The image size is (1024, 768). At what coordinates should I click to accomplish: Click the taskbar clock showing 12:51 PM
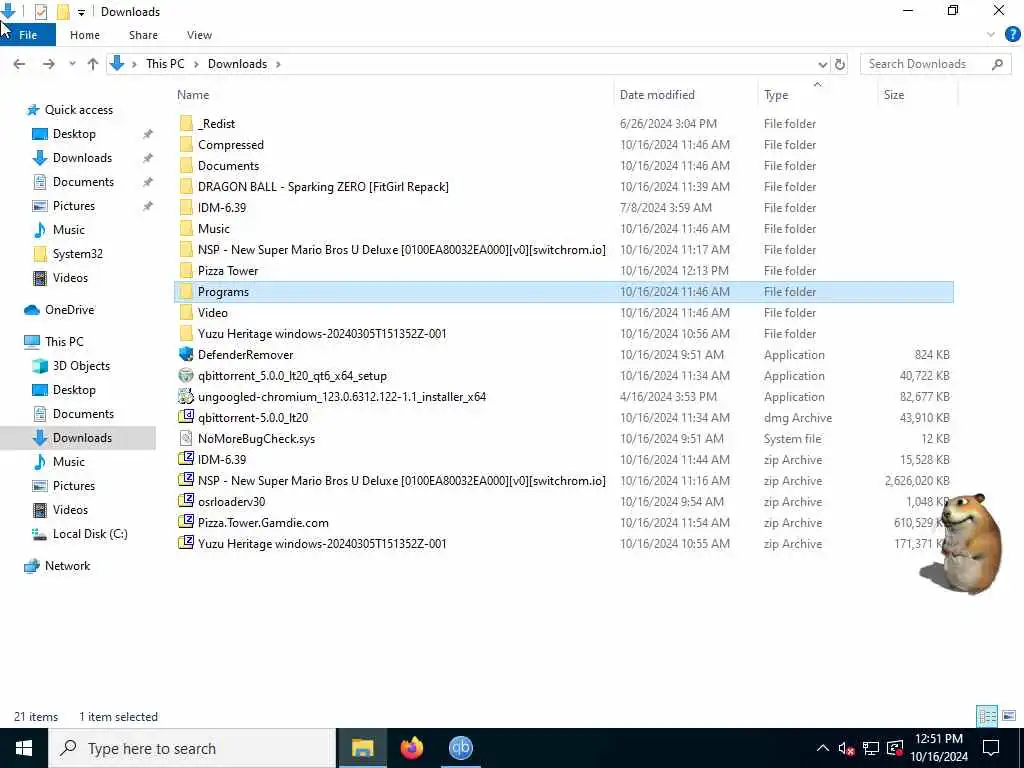(x=938, y=748)
